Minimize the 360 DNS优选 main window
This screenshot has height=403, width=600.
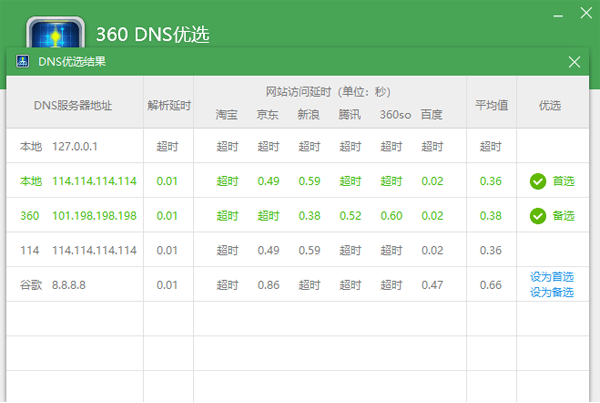click(x=558, y=16)
